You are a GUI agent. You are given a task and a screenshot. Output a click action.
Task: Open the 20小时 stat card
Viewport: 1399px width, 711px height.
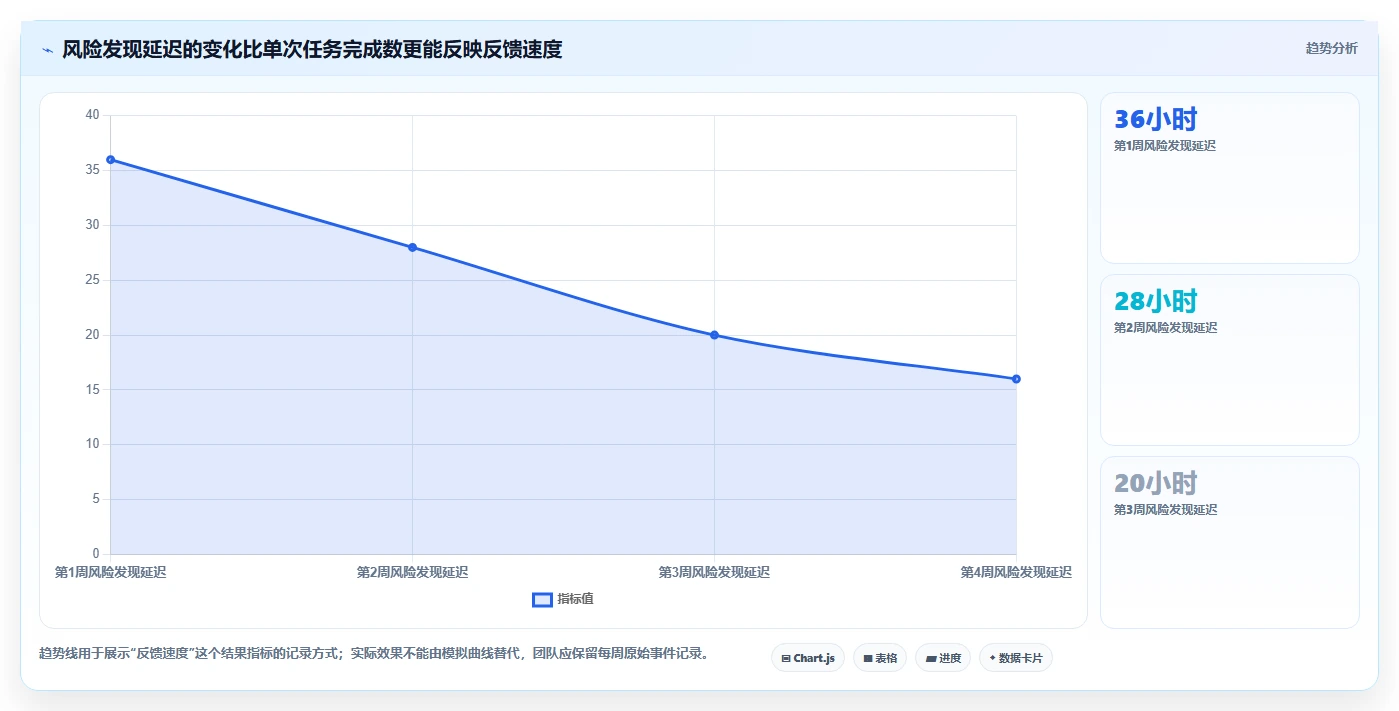(x=1230, y=543)
